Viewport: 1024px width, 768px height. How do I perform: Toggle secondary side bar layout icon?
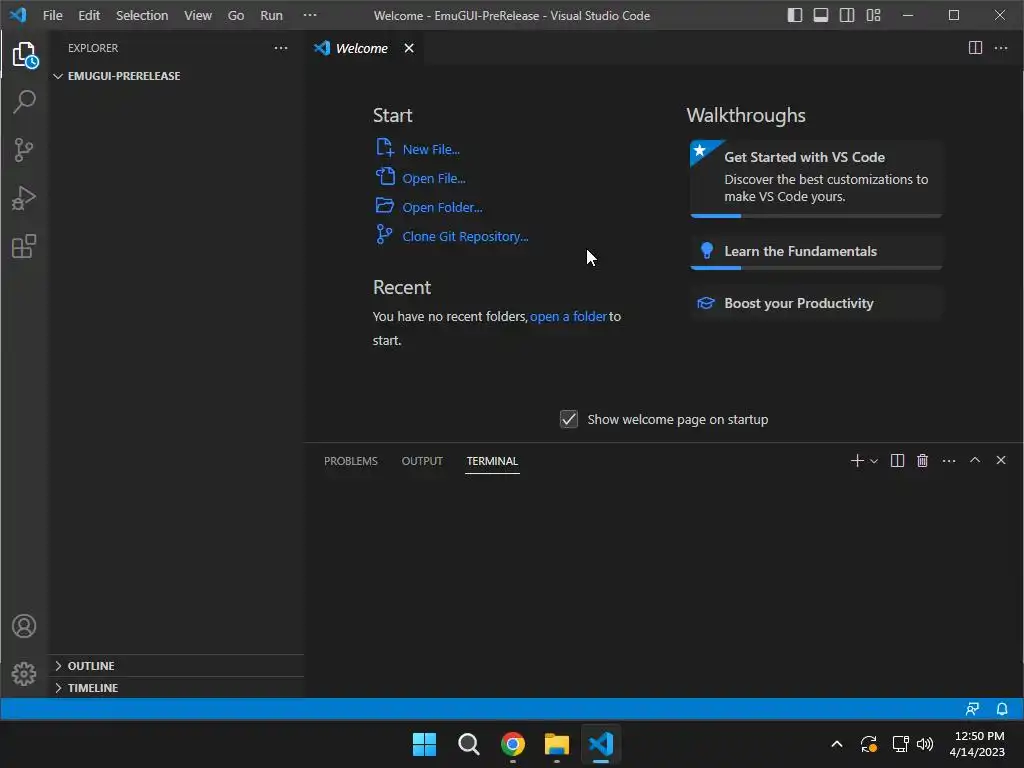[x=847, y=15]
